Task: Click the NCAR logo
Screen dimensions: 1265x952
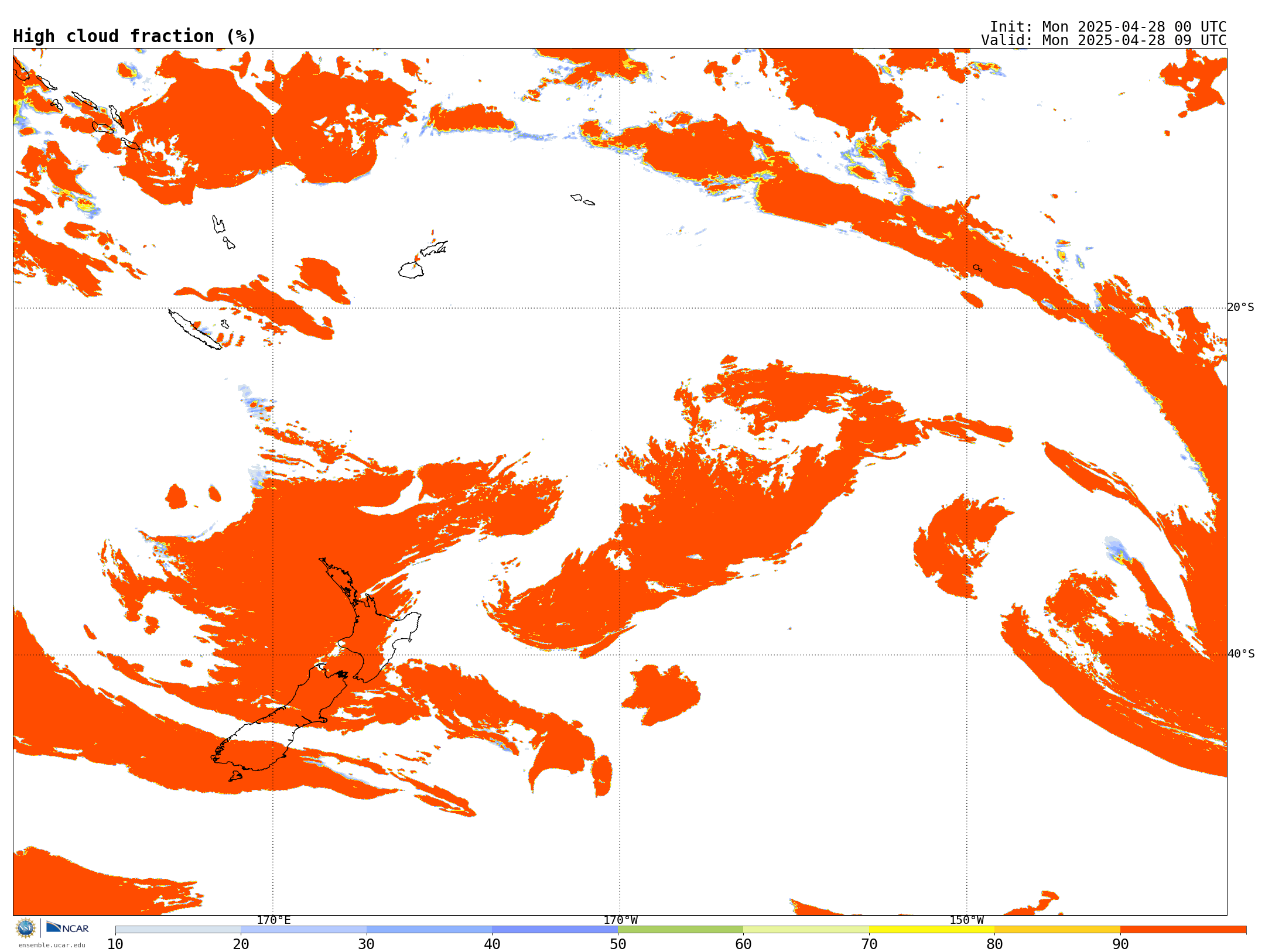Action: click(x=67, y=927)
